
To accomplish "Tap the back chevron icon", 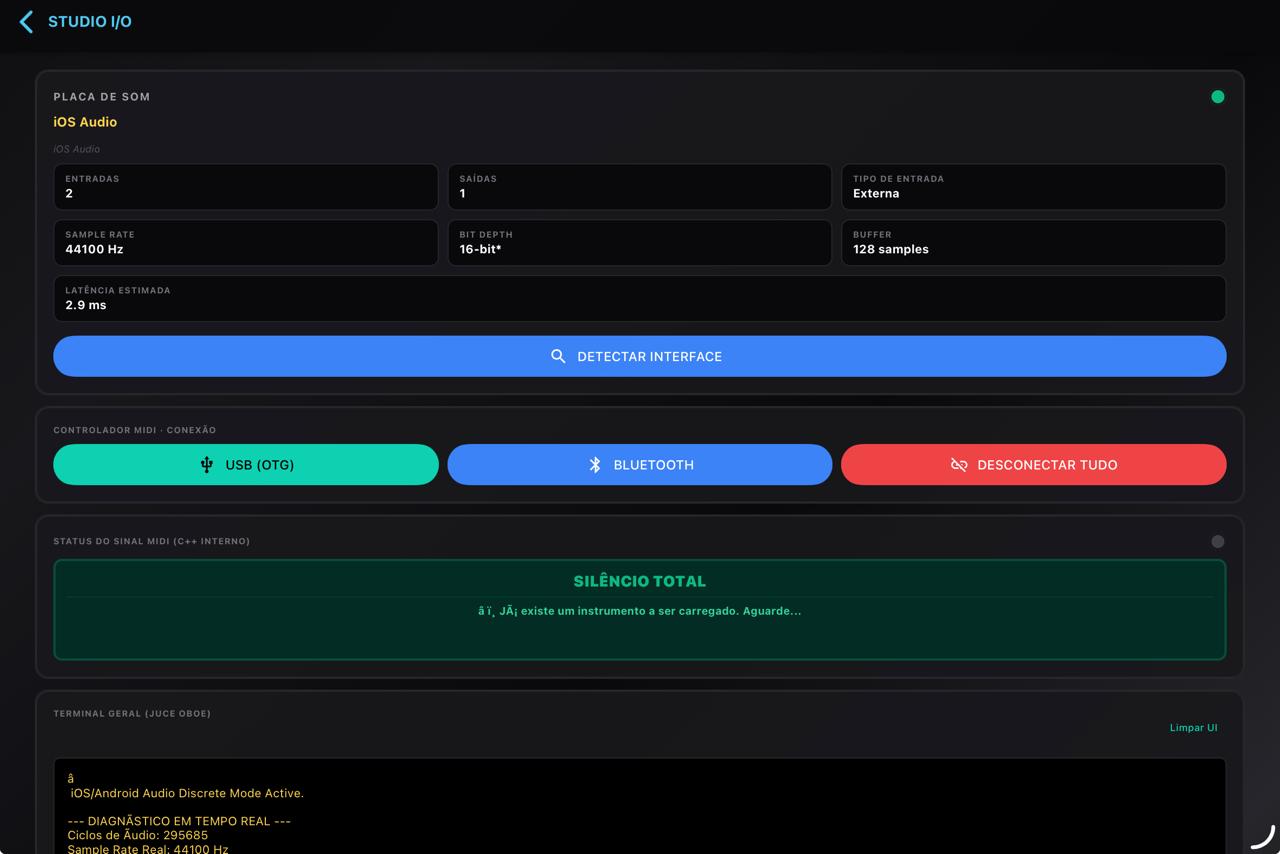I will [26, 22].
